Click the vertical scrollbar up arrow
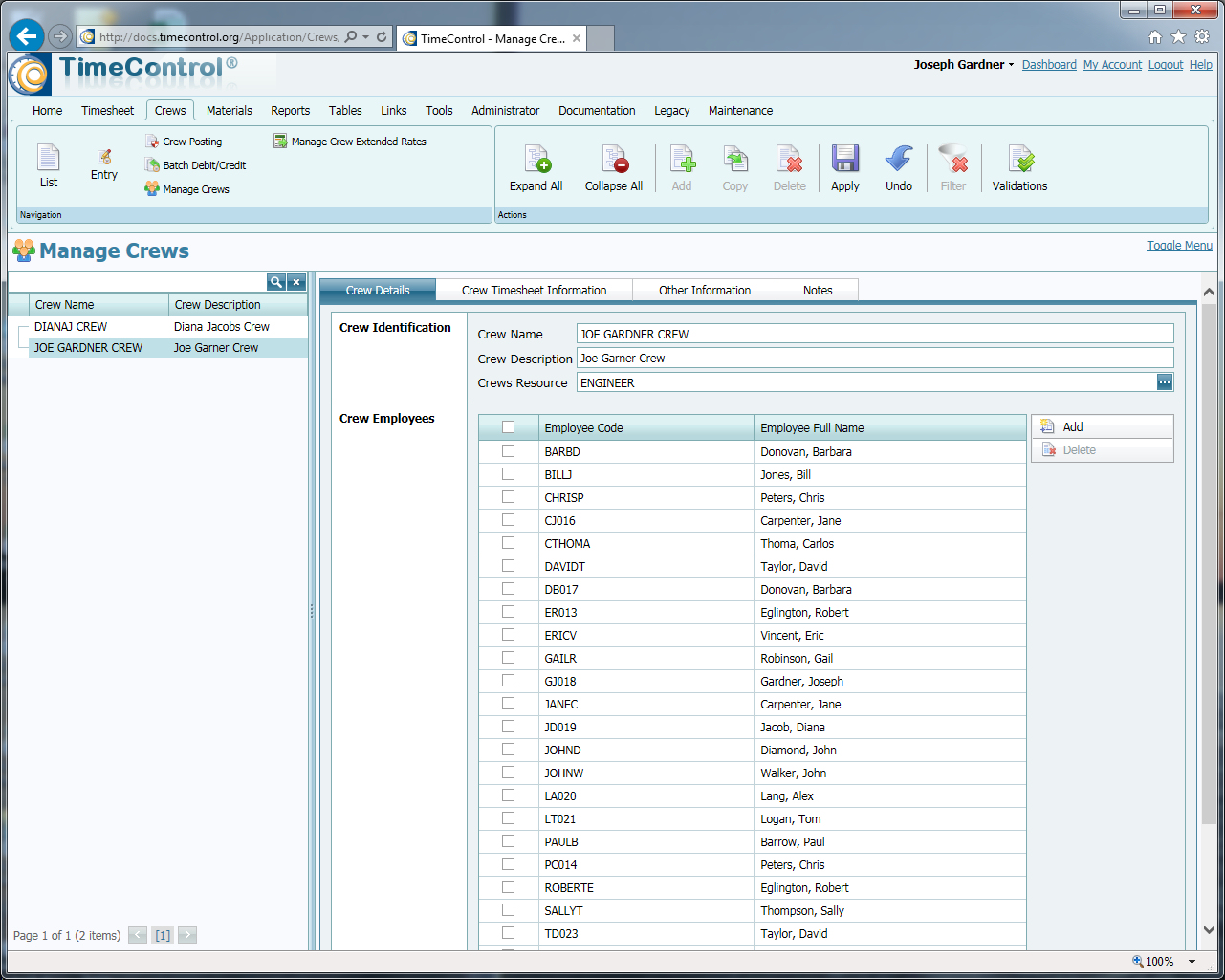This screenshot has width=1225, height=980. 1209,292
